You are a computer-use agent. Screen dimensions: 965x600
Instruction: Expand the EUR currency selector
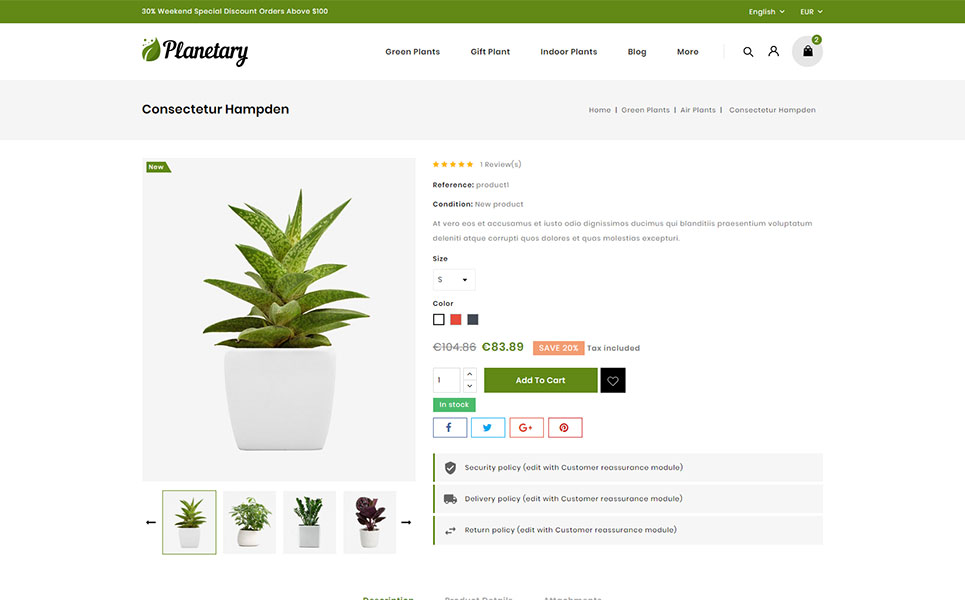tap(811, 12)
